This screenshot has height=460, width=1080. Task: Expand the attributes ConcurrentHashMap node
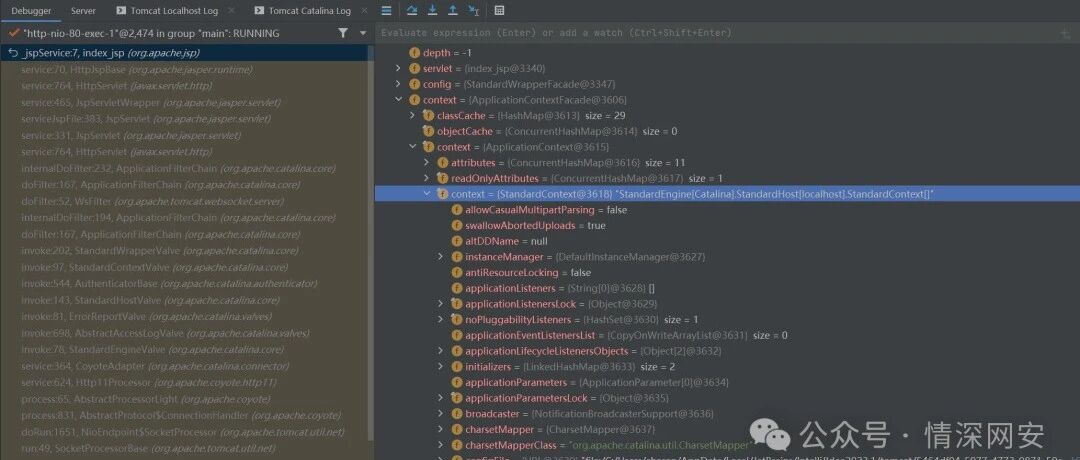click(x=427, y=163)
